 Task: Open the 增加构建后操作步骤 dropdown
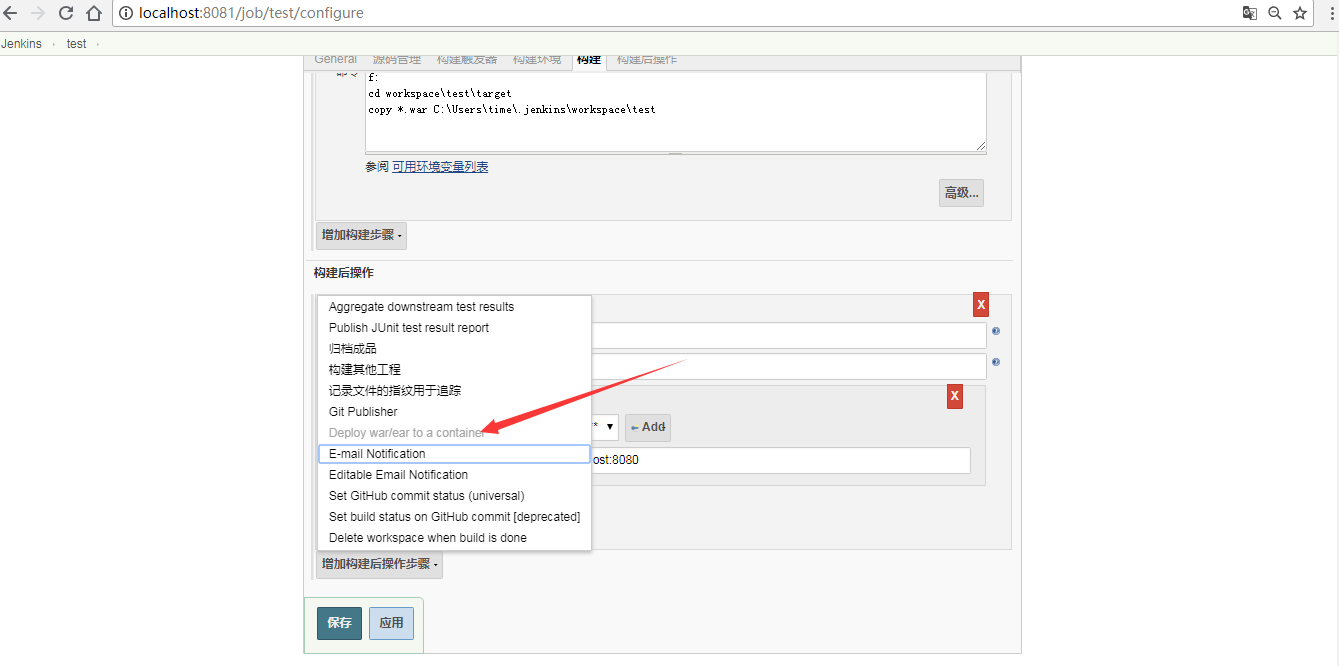378,564
